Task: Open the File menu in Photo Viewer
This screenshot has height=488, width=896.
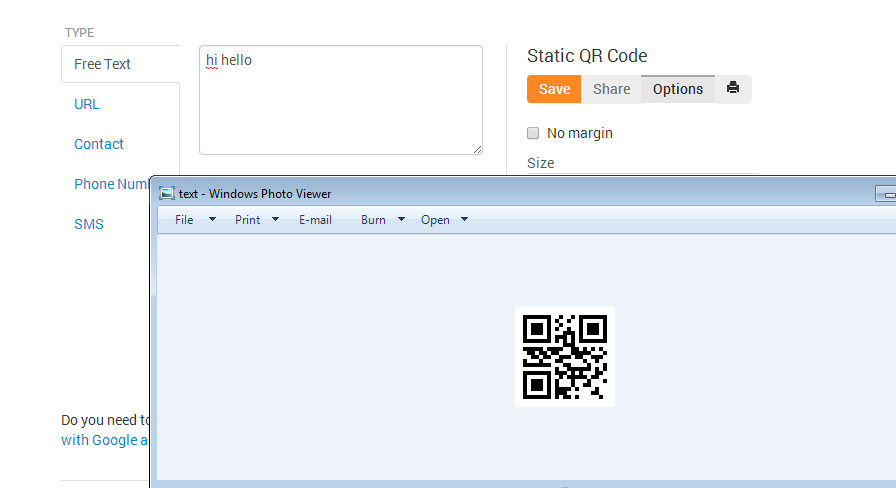Action: 184,220
